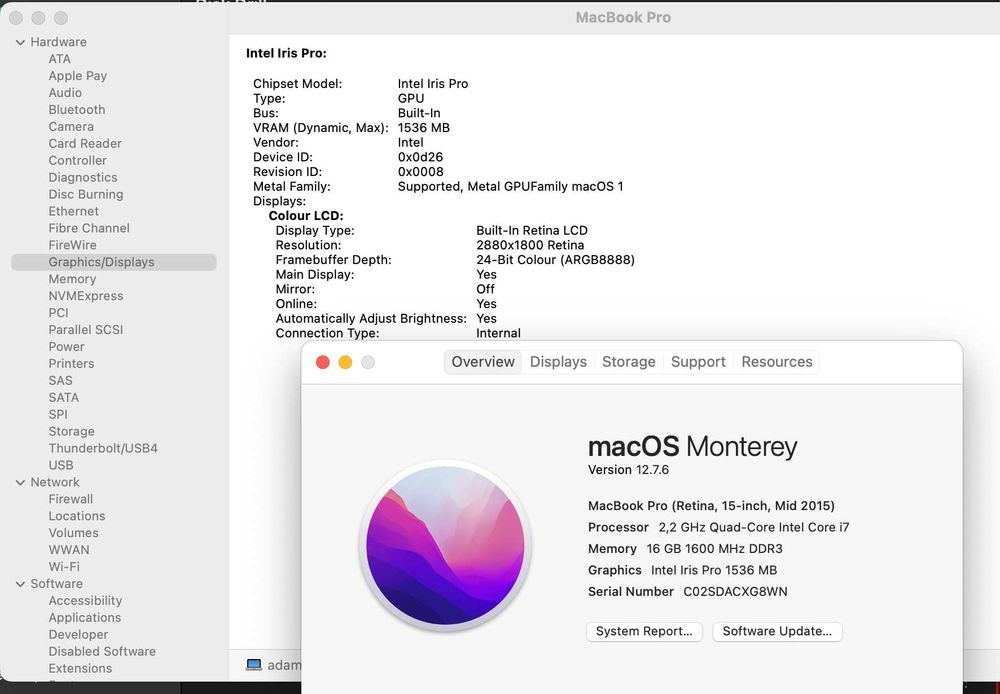
Task: Switch to the Overview tab
Action: click(483, 362)
